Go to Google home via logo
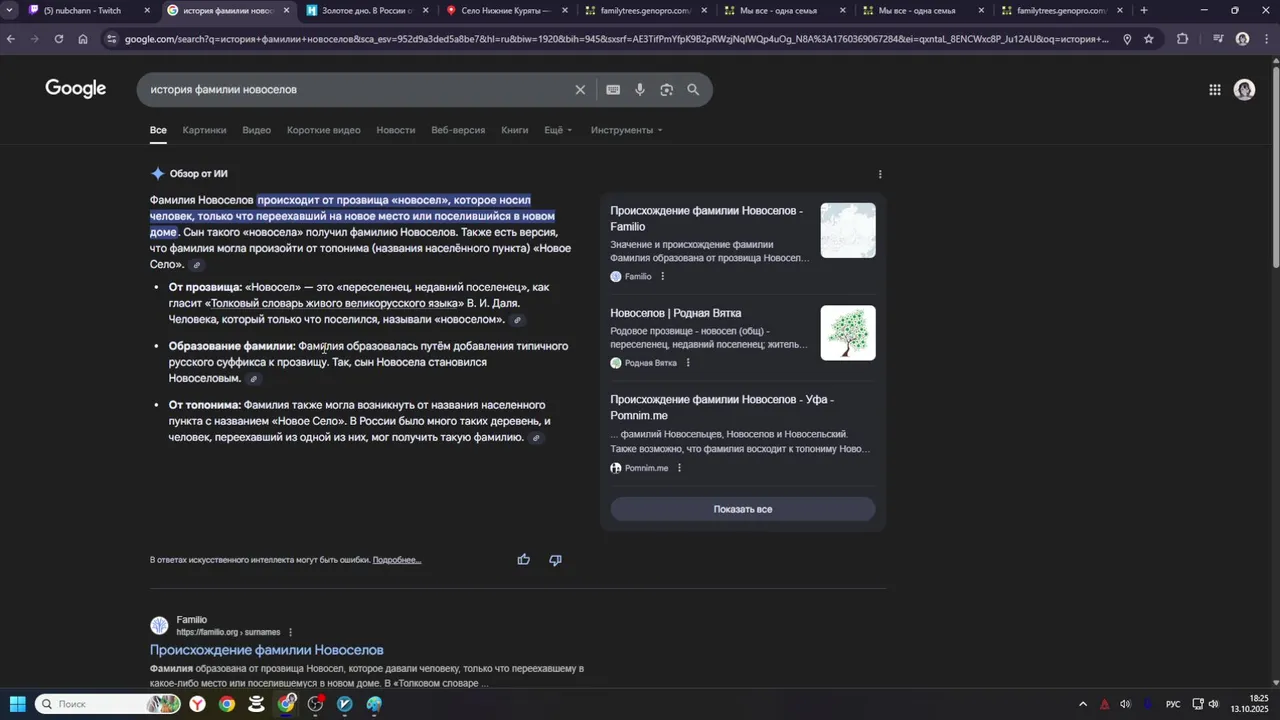Image resolution: width=1280 pixels, height=720 pixels. click(x=76, y=89)
